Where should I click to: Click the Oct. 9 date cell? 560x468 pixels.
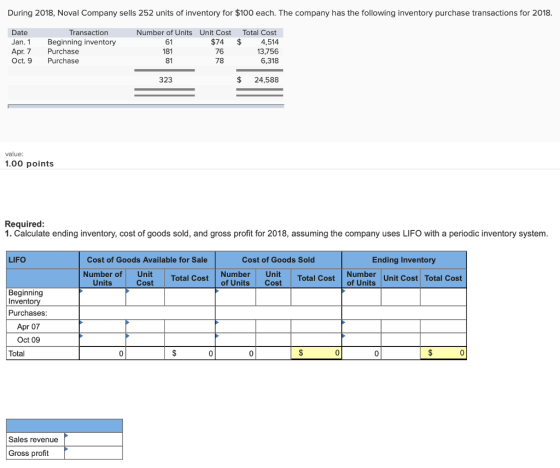click(22, 61)
